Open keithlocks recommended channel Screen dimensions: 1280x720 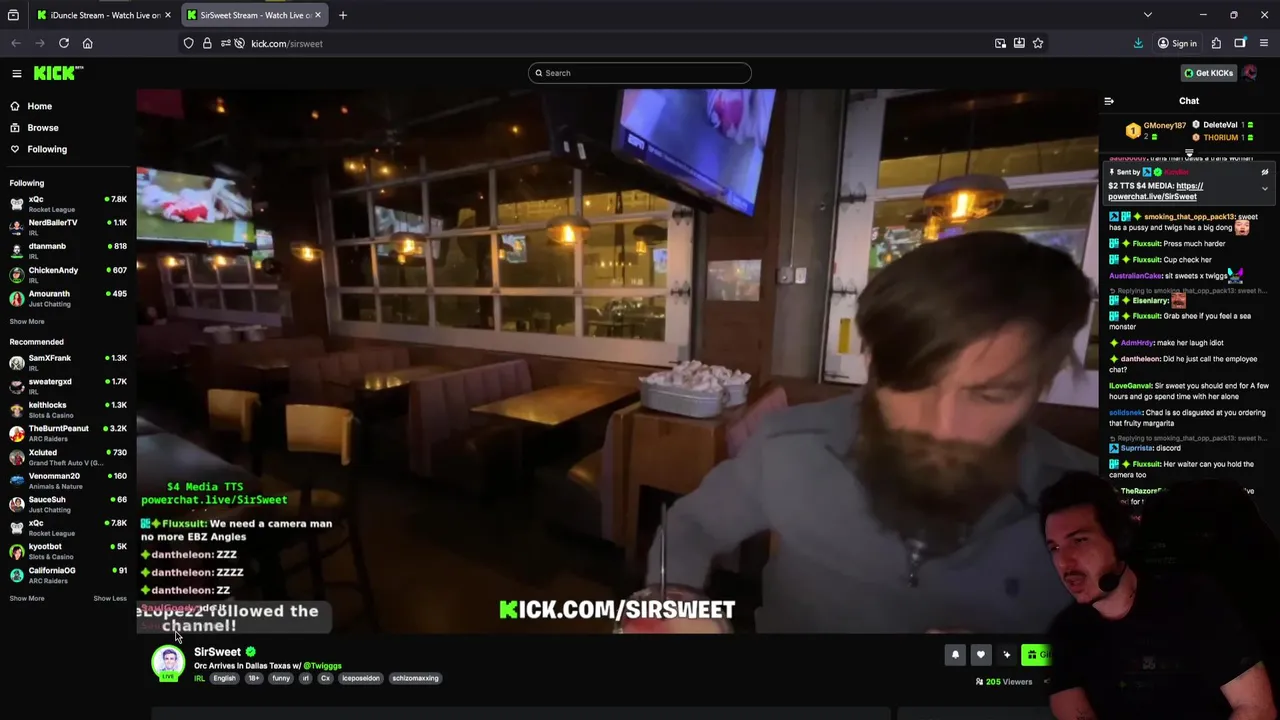coord(68,409)
